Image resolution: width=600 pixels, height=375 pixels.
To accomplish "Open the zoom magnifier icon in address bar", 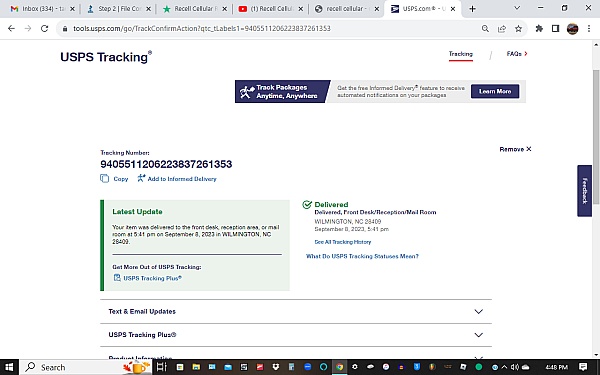I will 485,29.
